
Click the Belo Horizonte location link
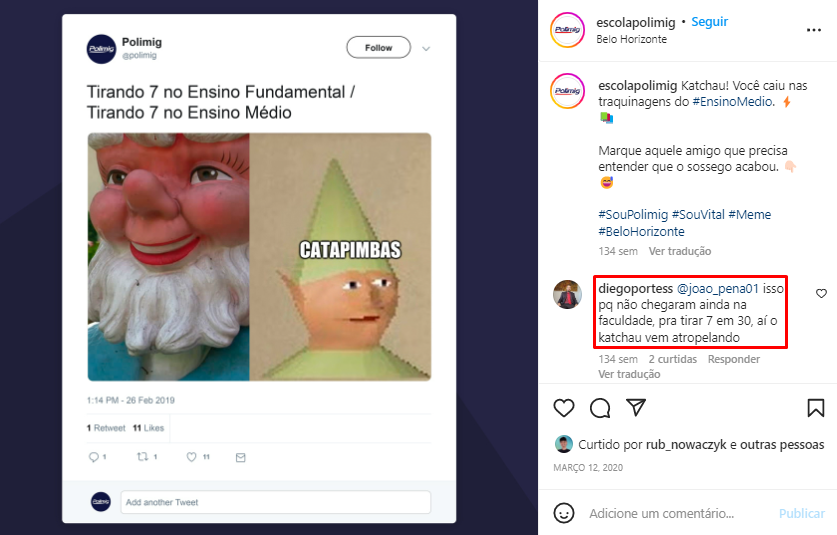(x=629, y=39)
